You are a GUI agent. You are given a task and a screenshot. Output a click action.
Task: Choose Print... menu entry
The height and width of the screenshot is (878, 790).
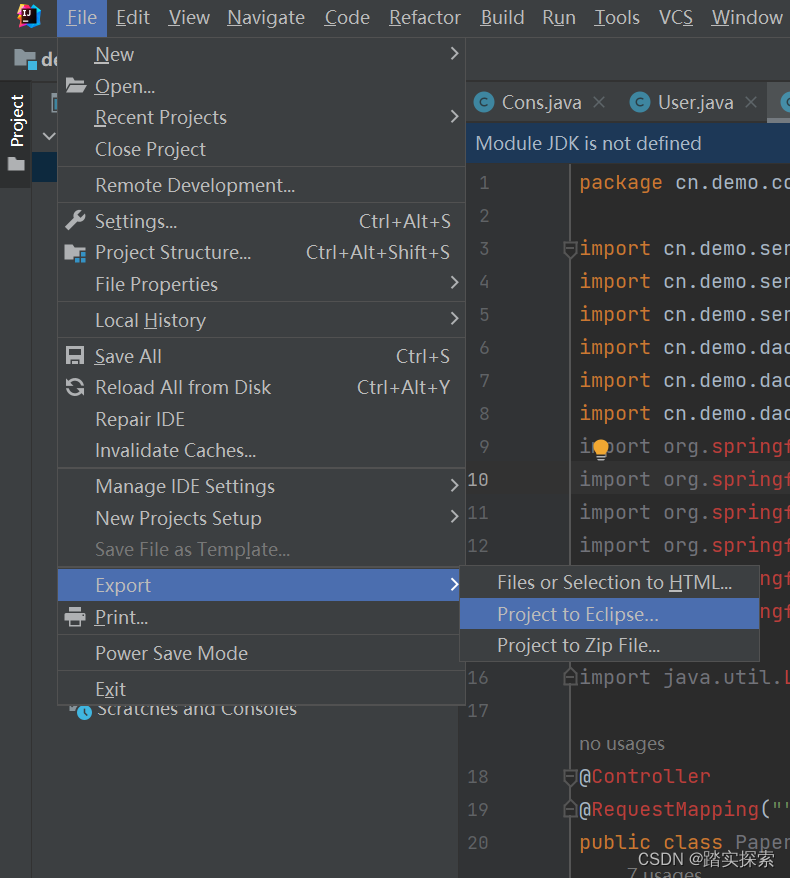[259, 618]
